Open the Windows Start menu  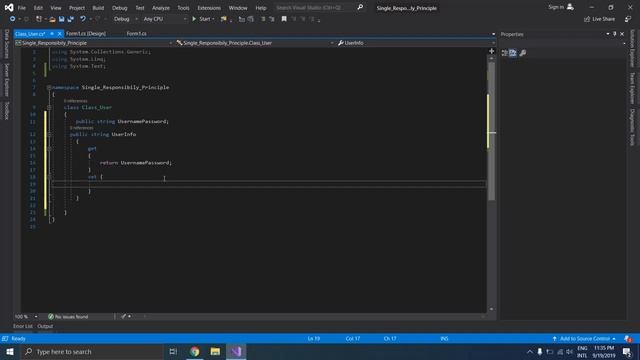pos(10,351)
